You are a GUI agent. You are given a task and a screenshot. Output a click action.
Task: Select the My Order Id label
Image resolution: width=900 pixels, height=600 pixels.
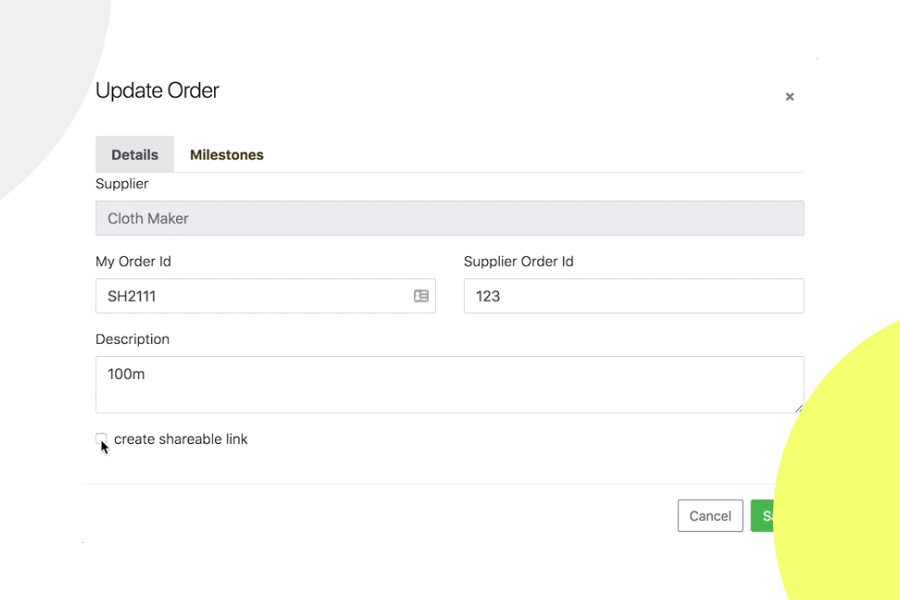click(133, 262)
